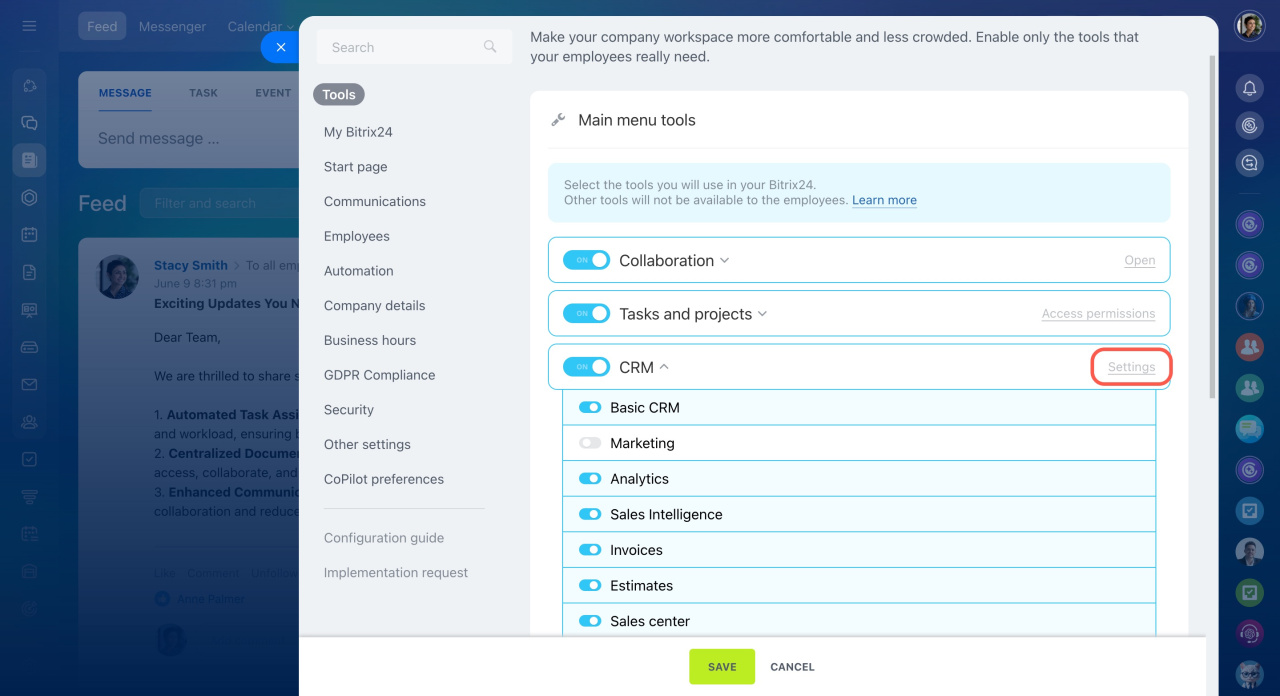
Task: Open My Bitrix24 settings section
Action: coord(358,132)
